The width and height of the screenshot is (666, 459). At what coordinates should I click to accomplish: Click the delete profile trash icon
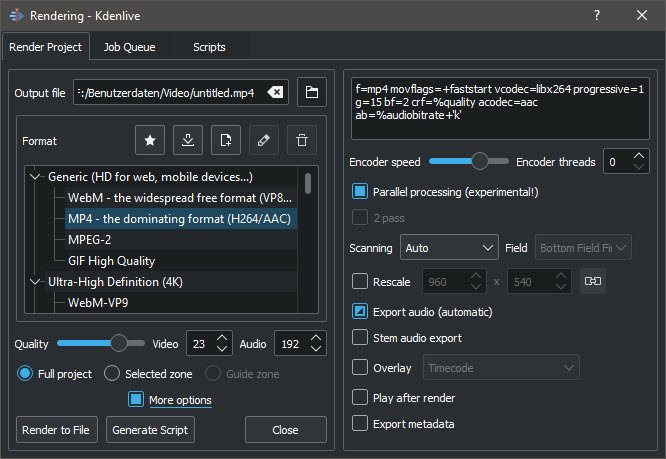302,141
